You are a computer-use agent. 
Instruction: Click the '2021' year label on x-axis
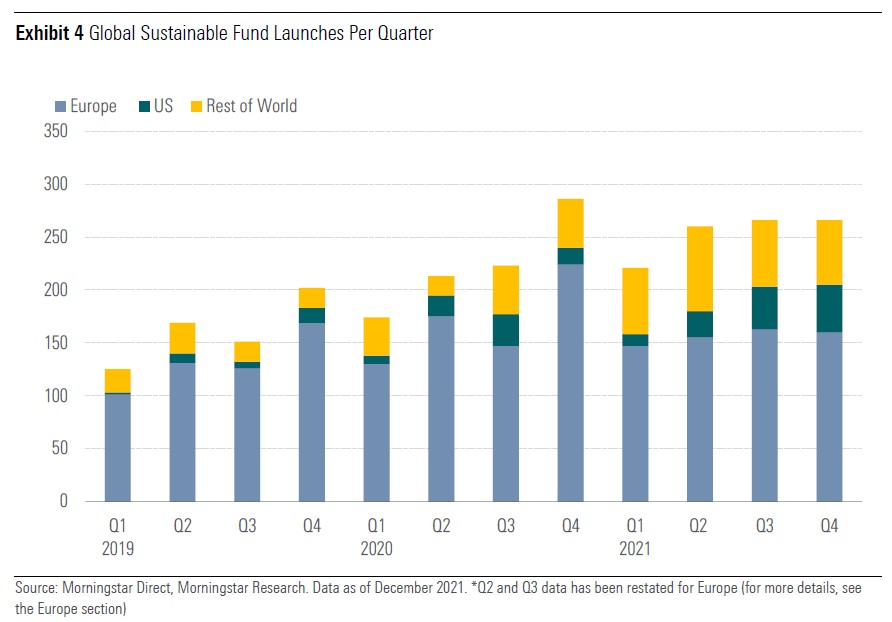(x=635, y=548)
